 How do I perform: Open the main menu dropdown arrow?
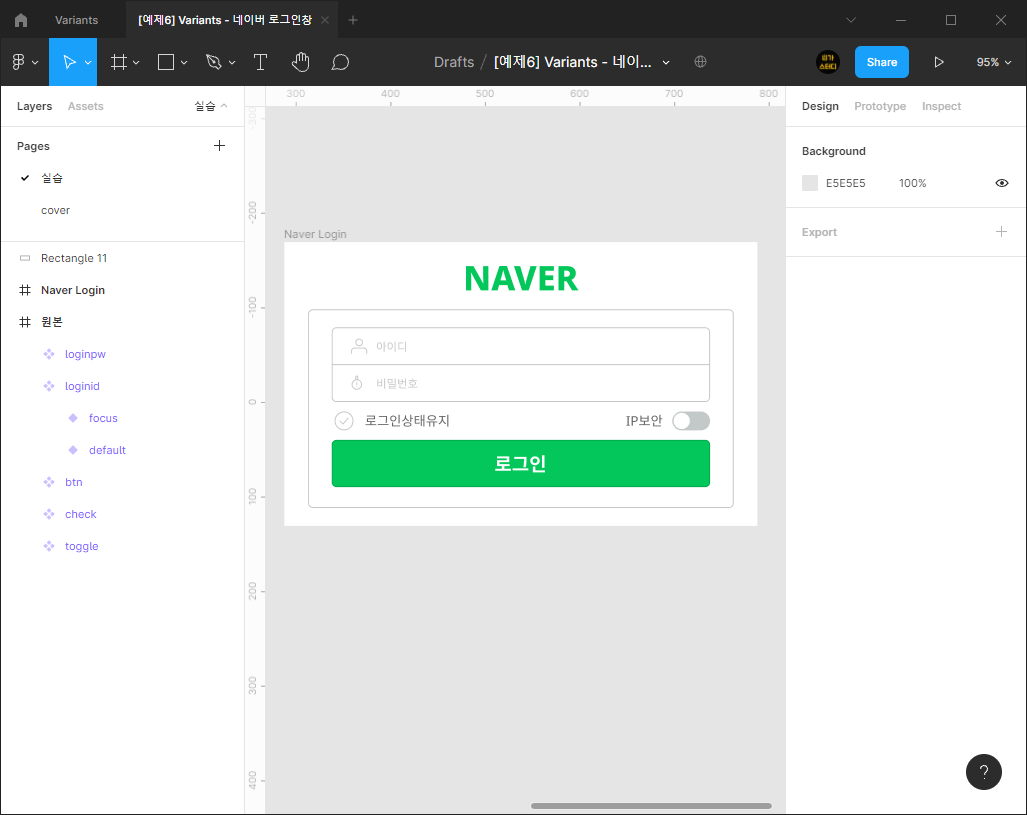point(35,62)
